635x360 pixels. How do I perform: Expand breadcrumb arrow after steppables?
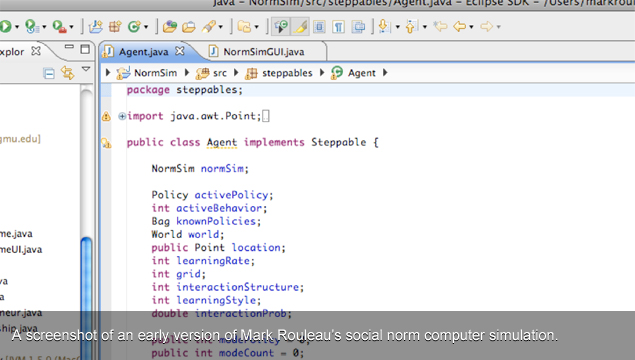(322, 72)
